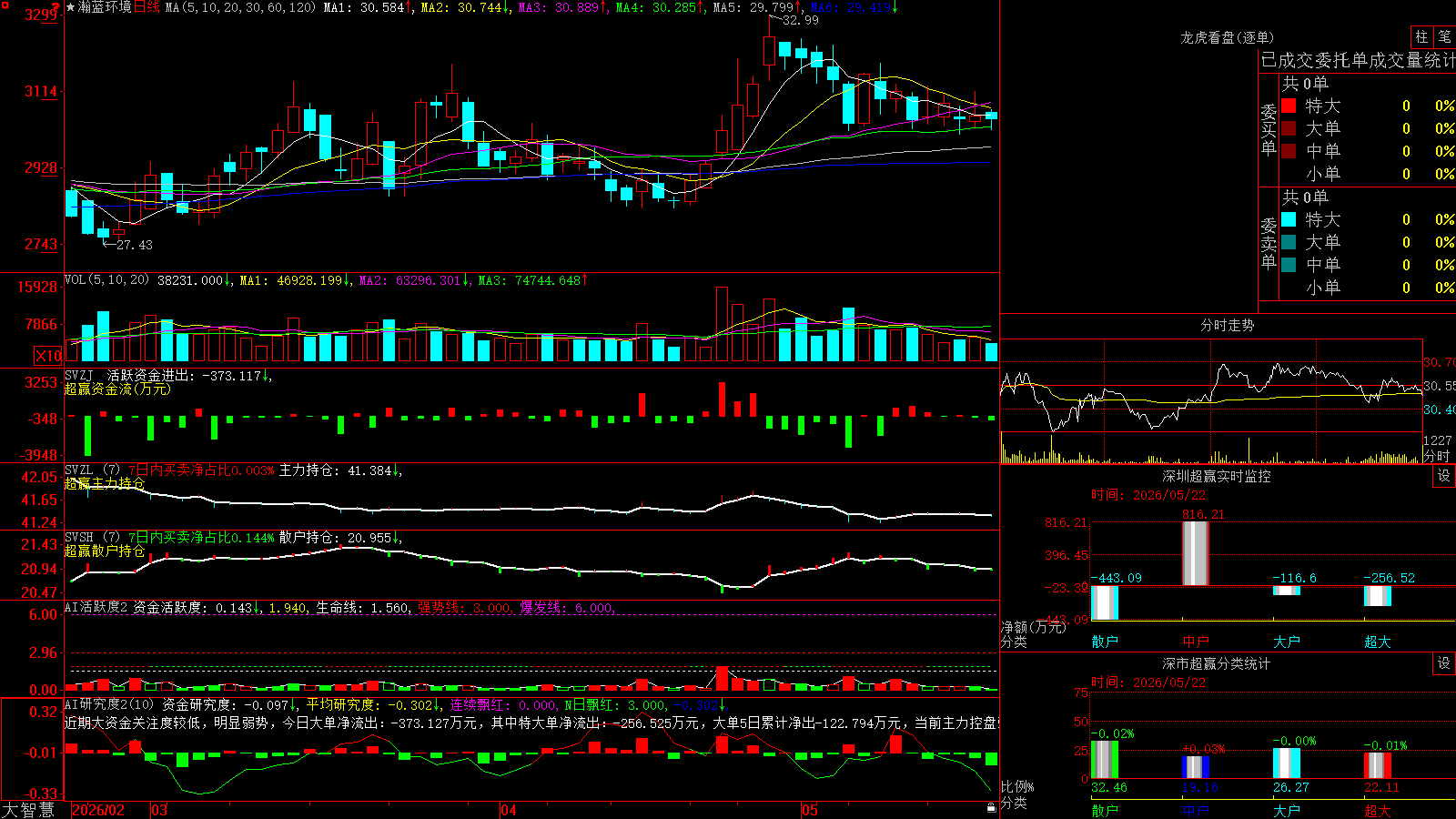Switch order view to 柱 (bar) mode
Image resolution: width=1456 pixels, height=819 pixels.
click(x=1421, y=36)
